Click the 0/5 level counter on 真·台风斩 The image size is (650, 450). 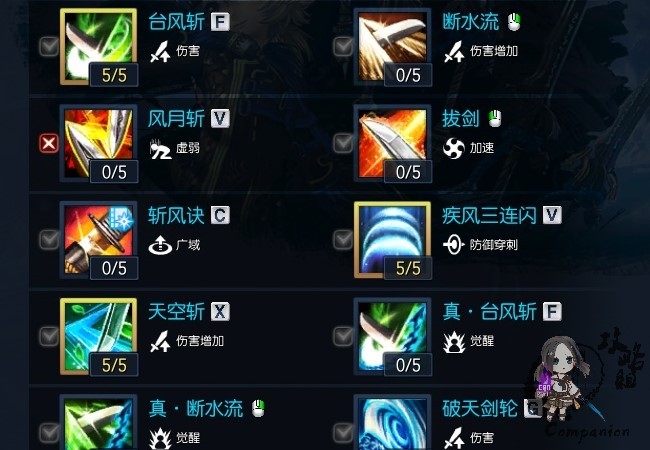tap(408, 365)
